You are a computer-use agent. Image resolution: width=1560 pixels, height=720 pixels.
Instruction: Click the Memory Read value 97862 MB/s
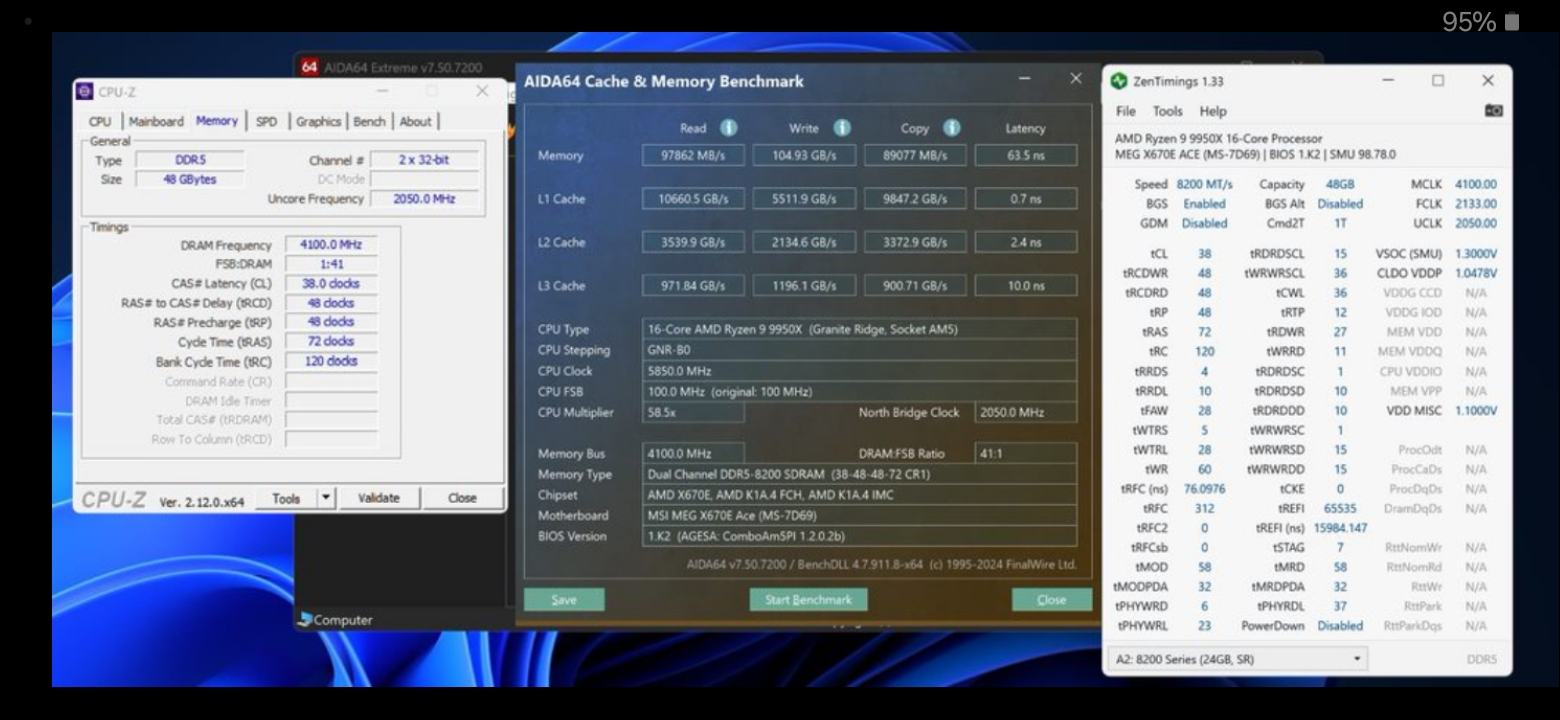point(693,155)
